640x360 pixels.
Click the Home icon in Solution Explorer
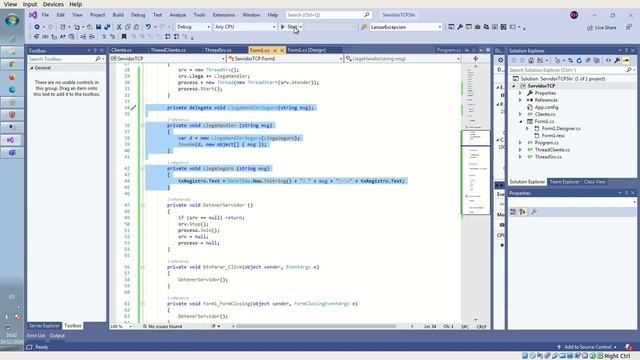(x=531, y=60)
